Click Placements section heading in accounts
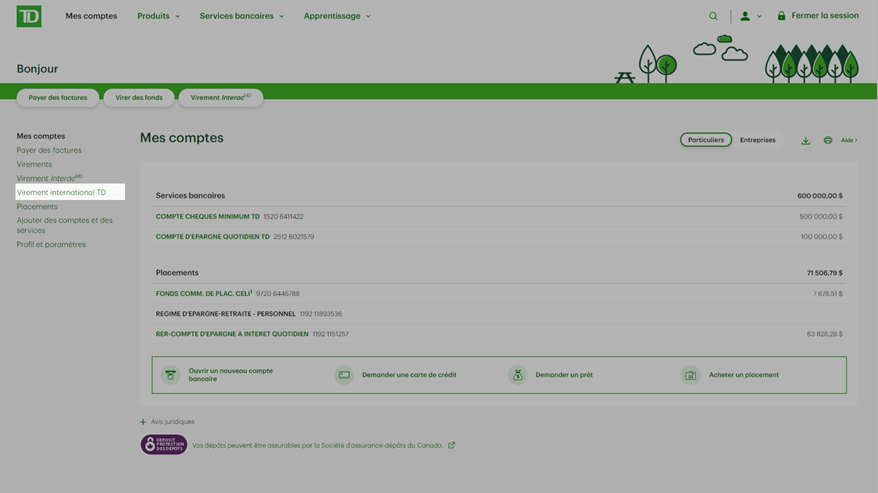Screen dimensions: 878x493 177,273
